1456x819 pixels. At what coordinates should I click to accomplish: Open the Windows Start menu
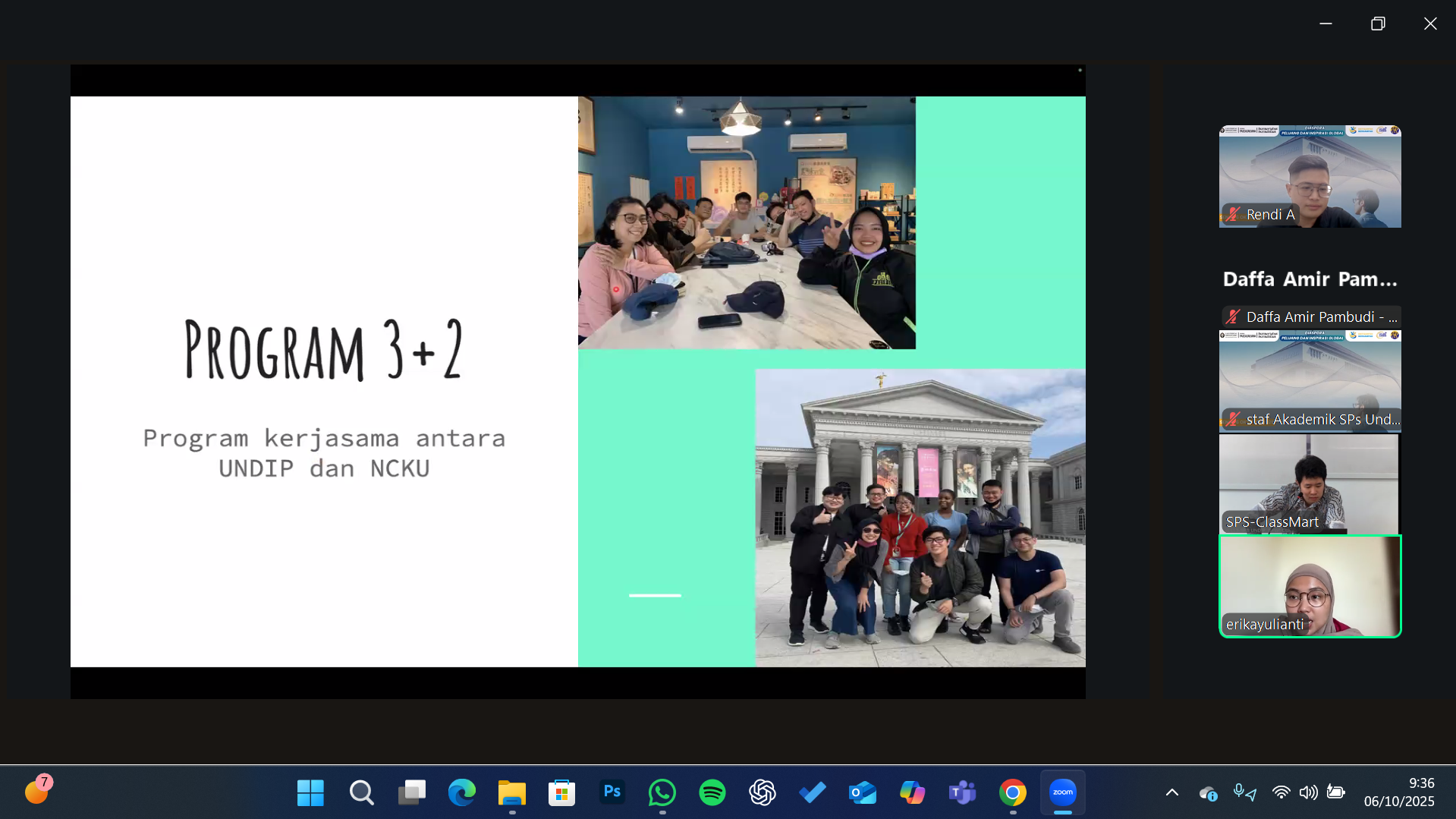click(x=310, y=792)
